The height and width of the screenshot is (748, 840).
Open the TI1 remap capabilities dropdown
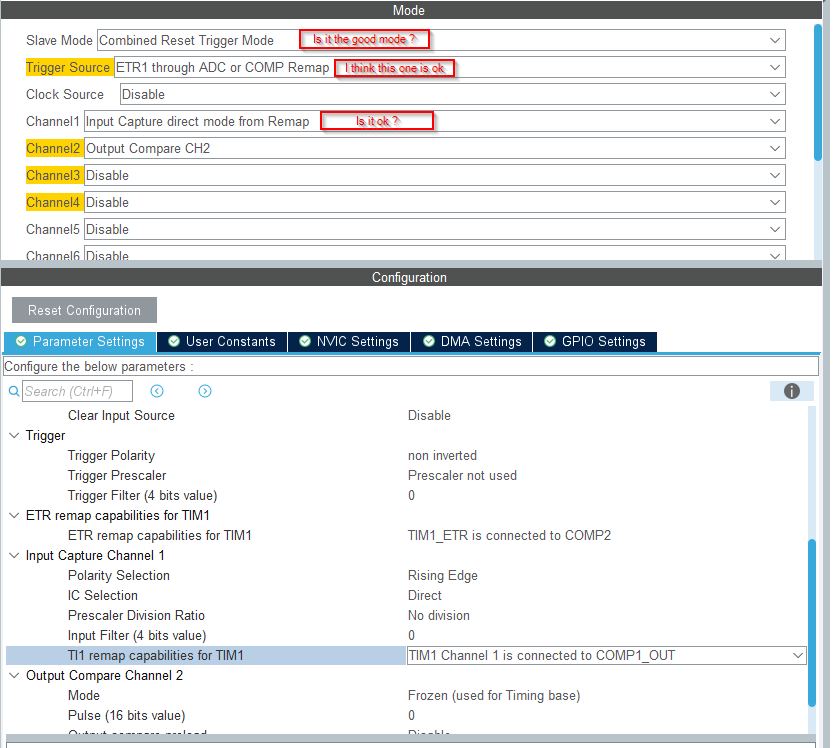pyautogui.click(x=606, y=655)
